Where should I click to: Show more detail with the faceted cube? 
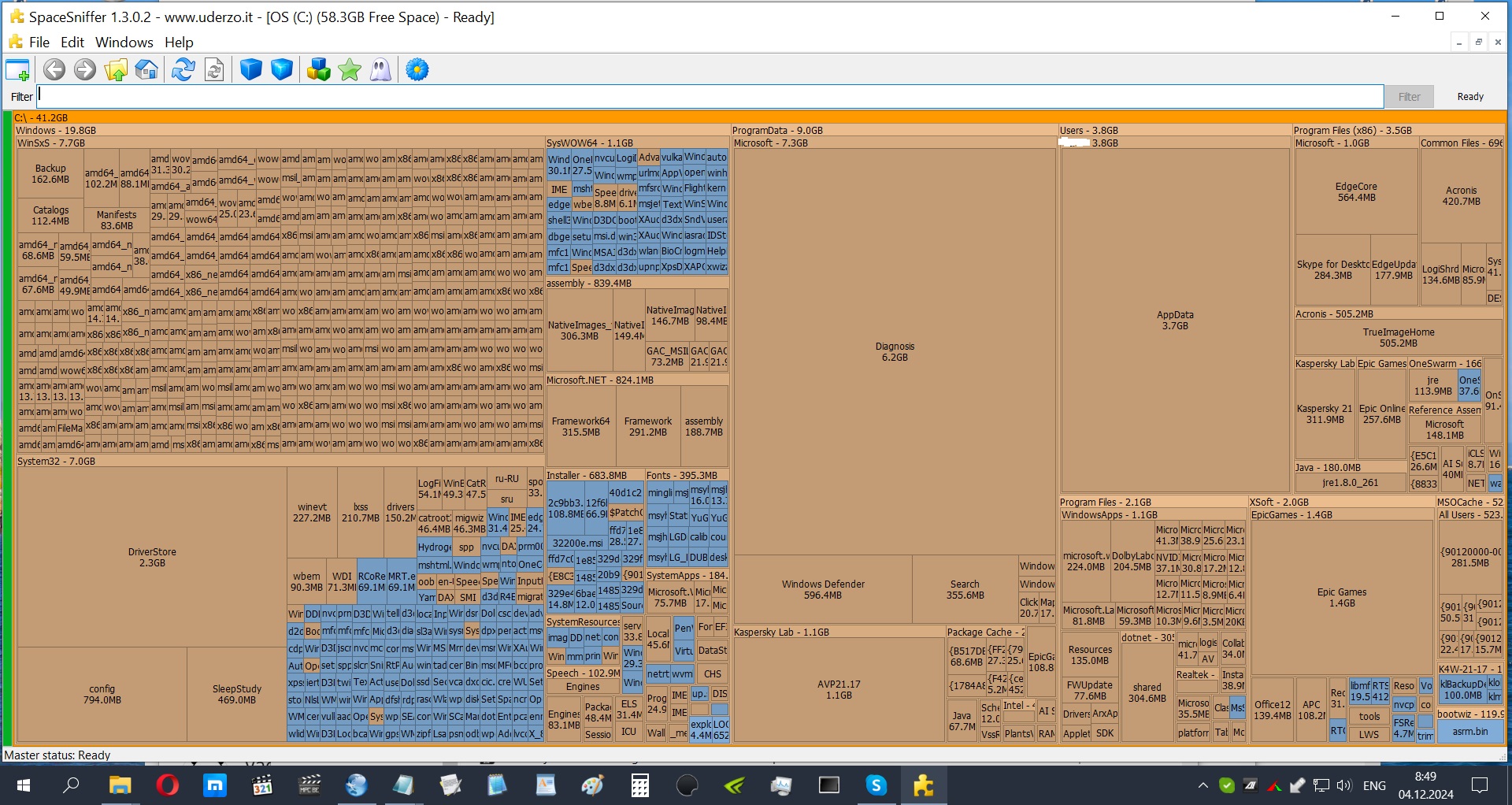[282, 70]
